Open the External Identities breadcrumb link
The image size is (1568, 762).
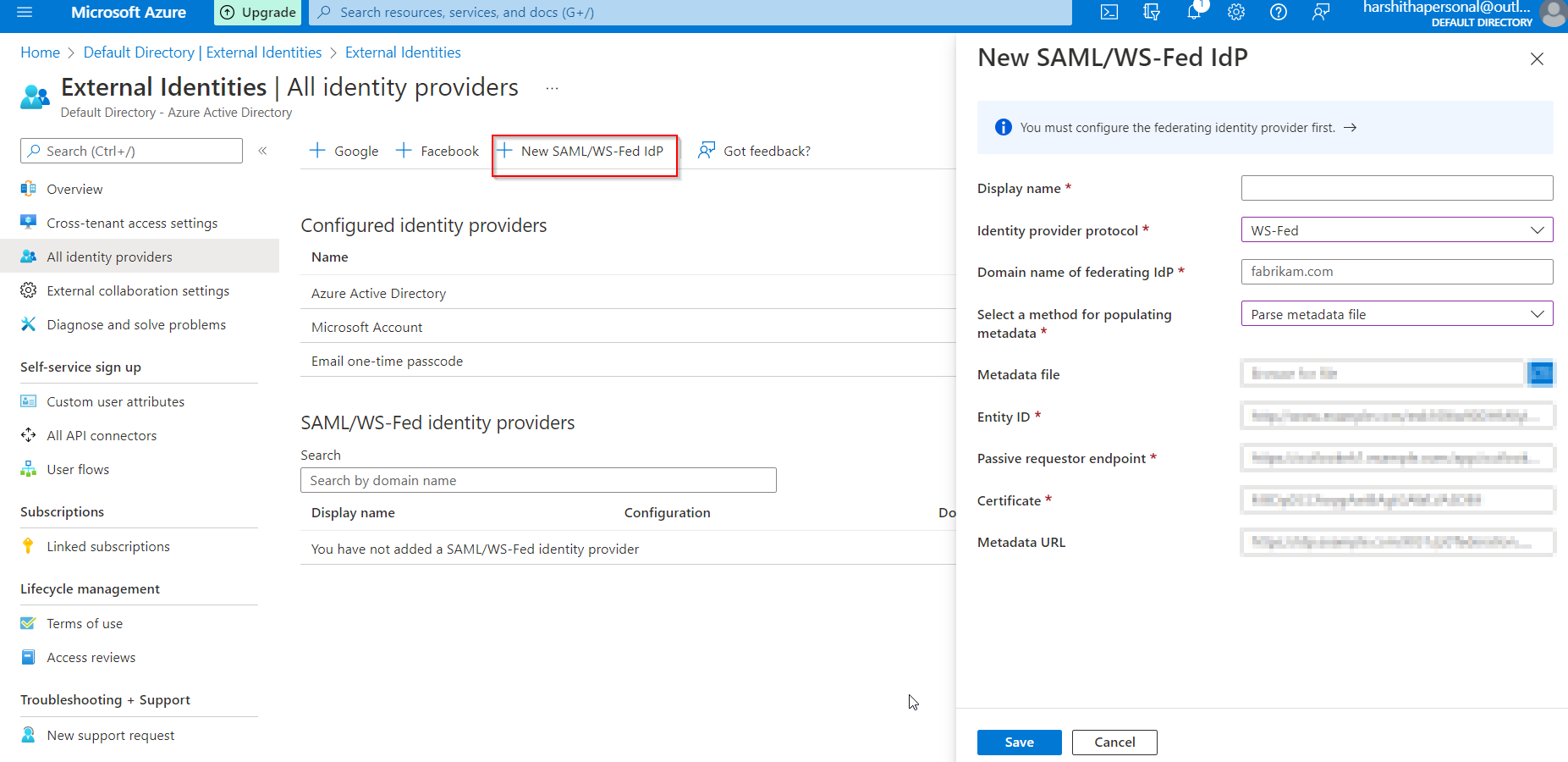pos(403,52)
